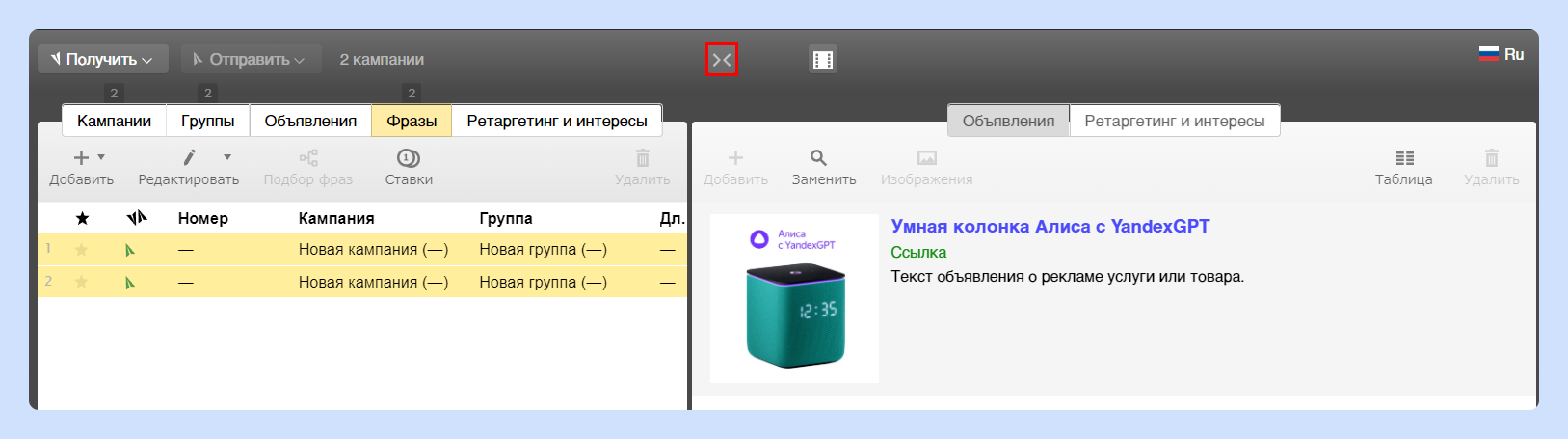The image size is (1568, 439).
Task: Open the filmstrip video icon
Action: coord(822,60)
